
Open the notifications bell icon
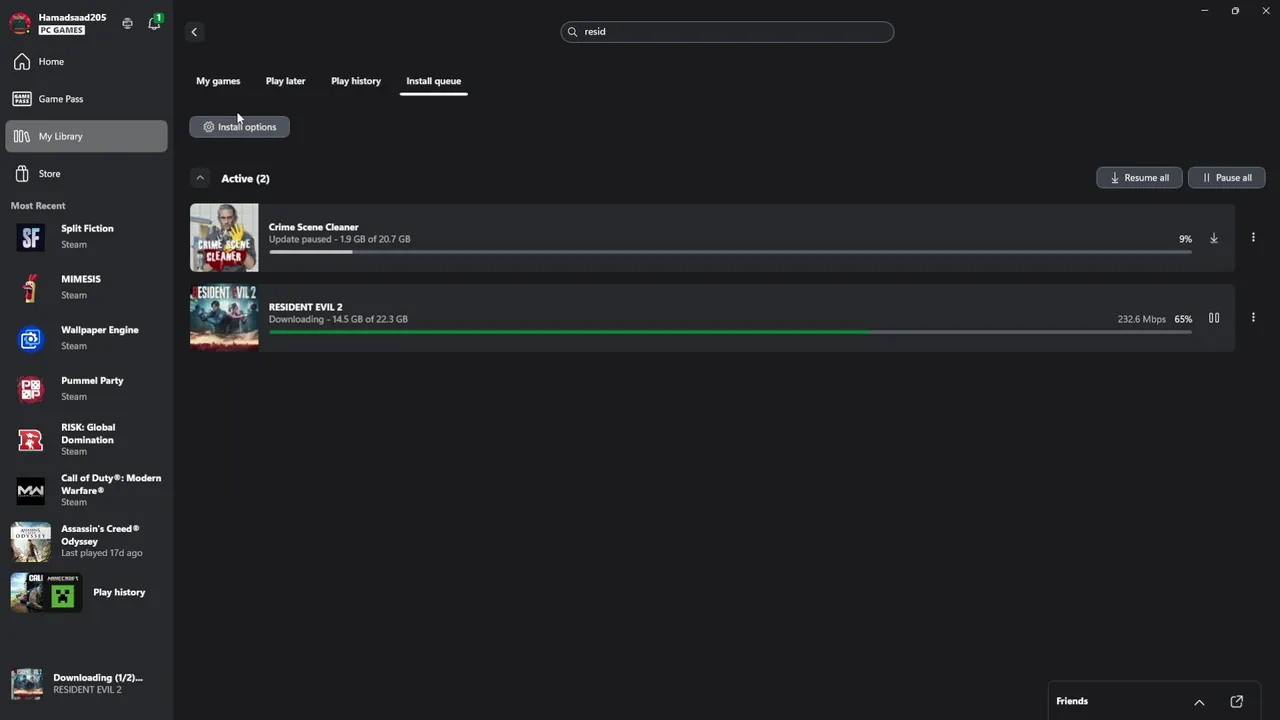point(154,23)
